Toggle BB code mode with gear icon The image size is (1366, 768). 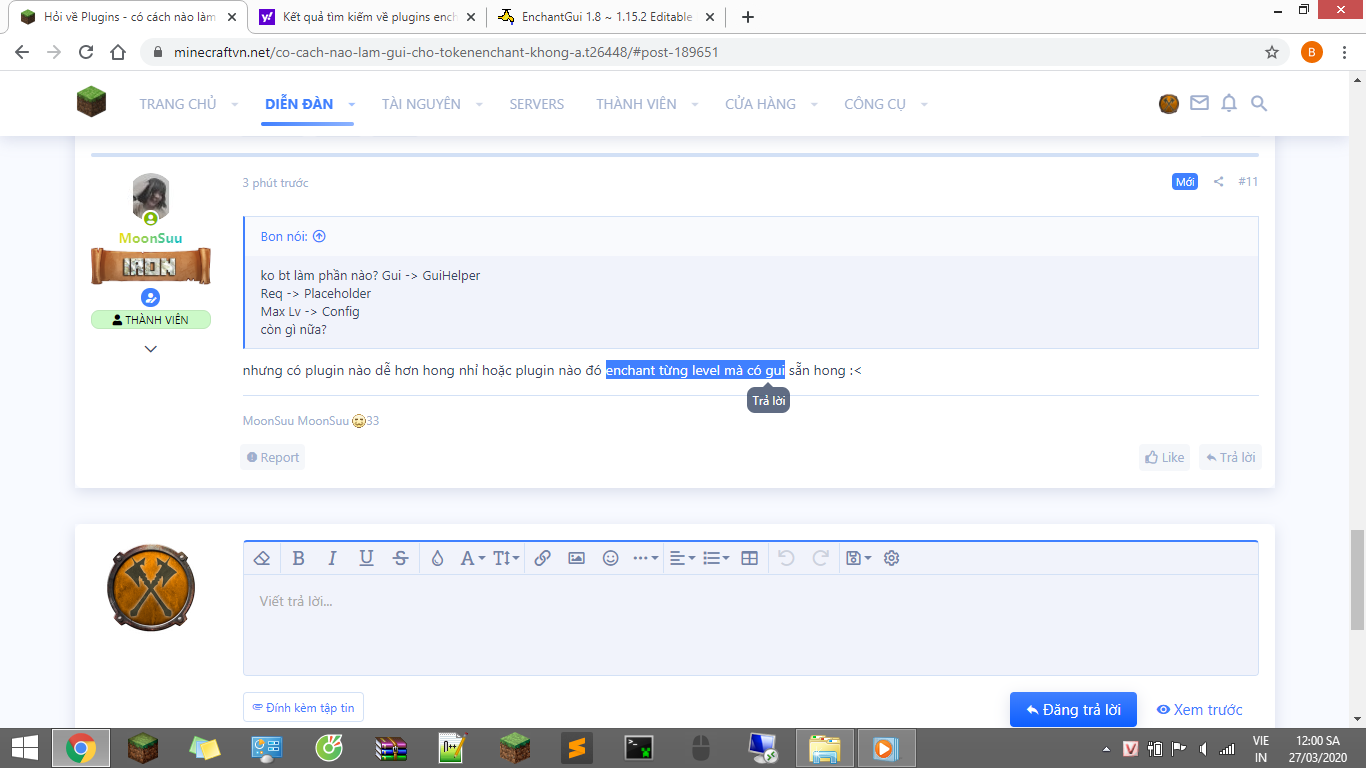(x=891, y=558)
